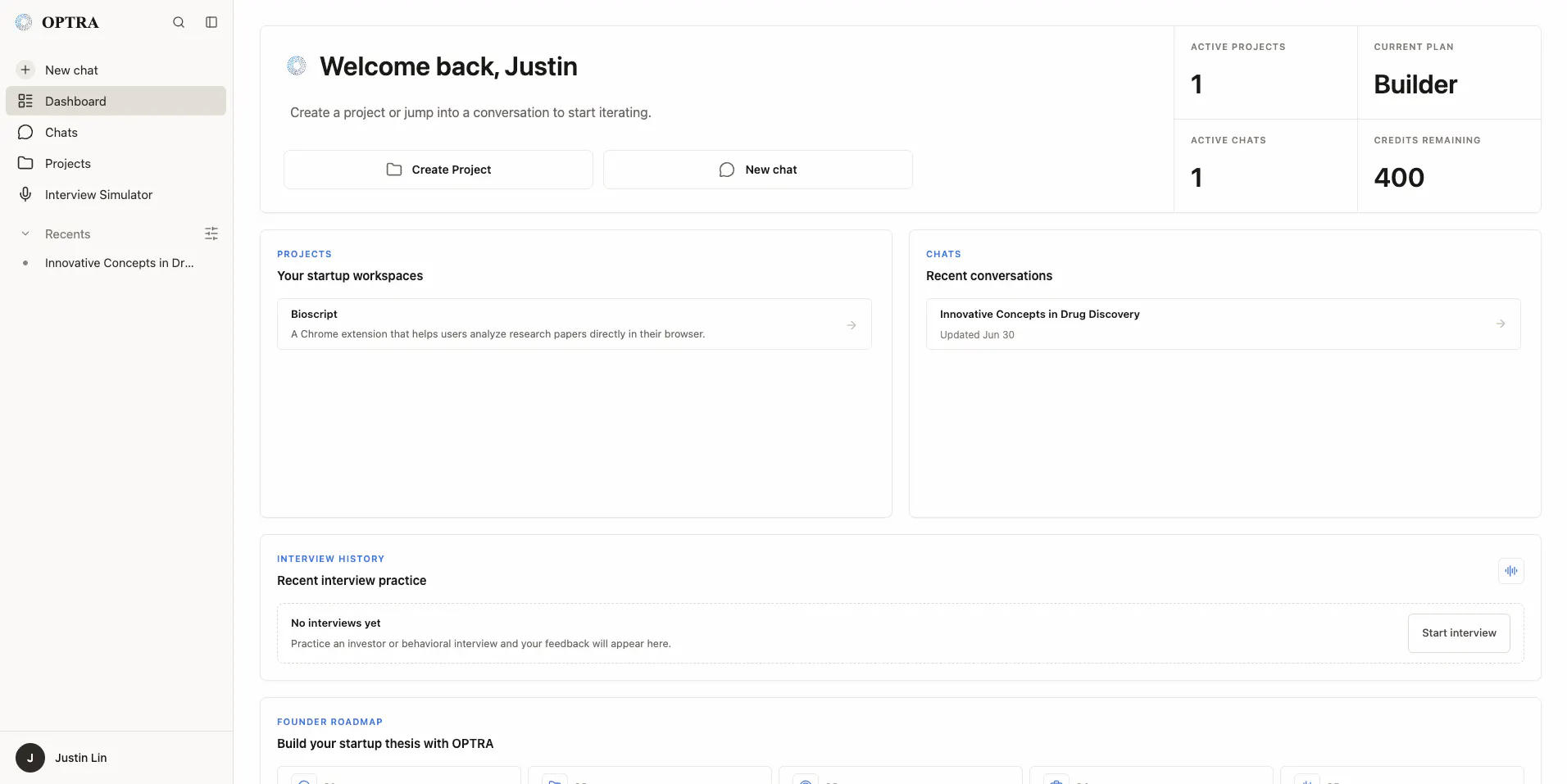The image size is (1567, 784).
Task: Select the Current Plan Builder card
Action: [1449, 73]
